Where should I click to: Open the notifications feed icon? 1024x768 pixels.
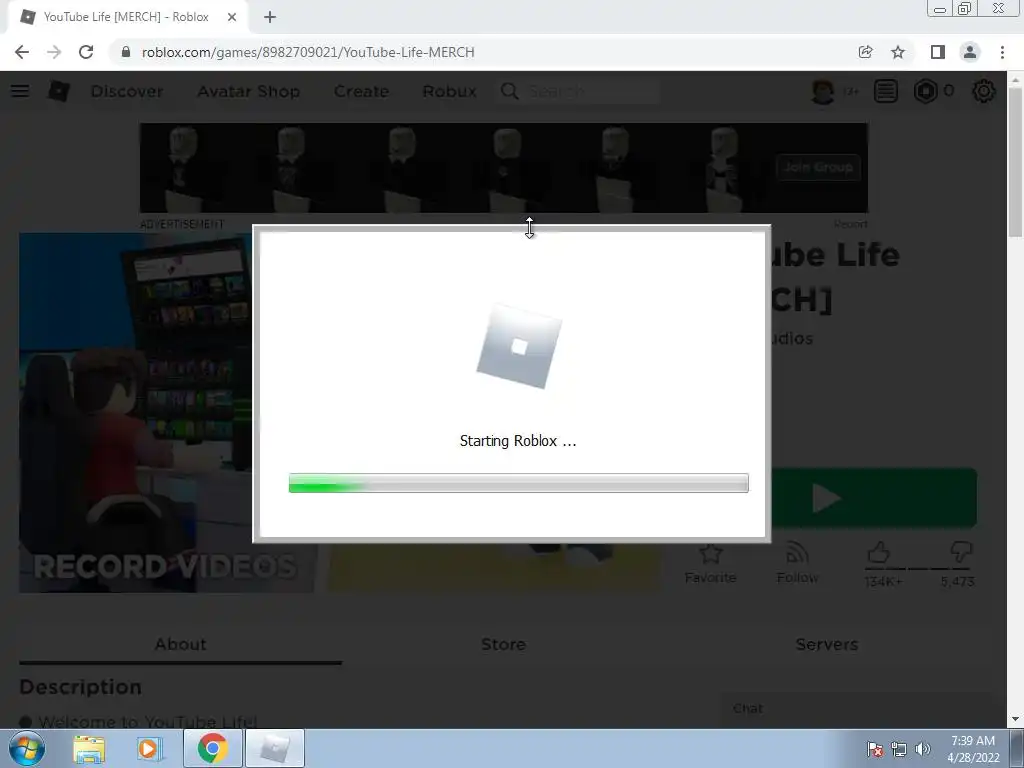886,91
